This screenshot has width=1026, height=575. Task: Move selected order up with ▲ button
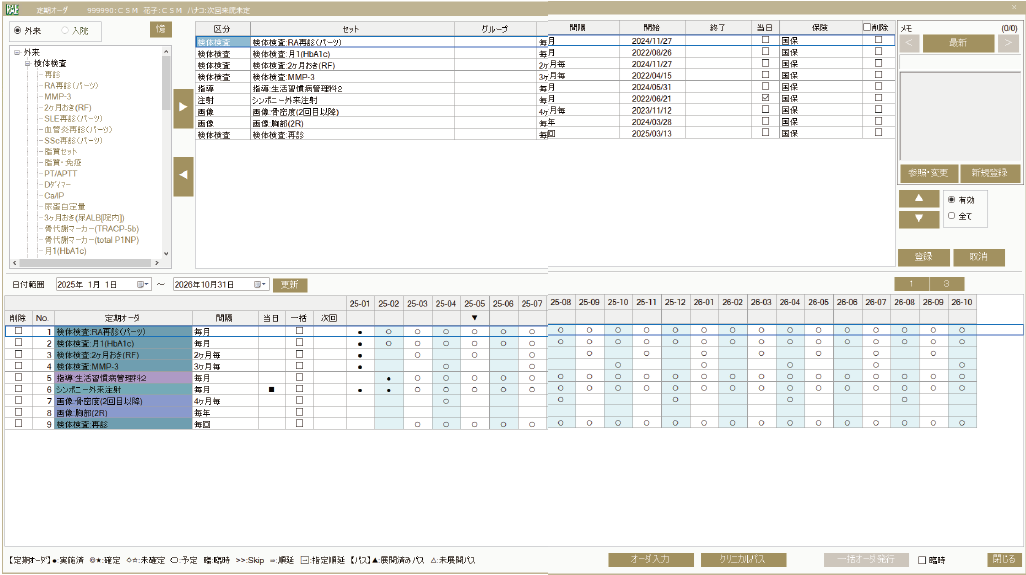tap(919, 199)
